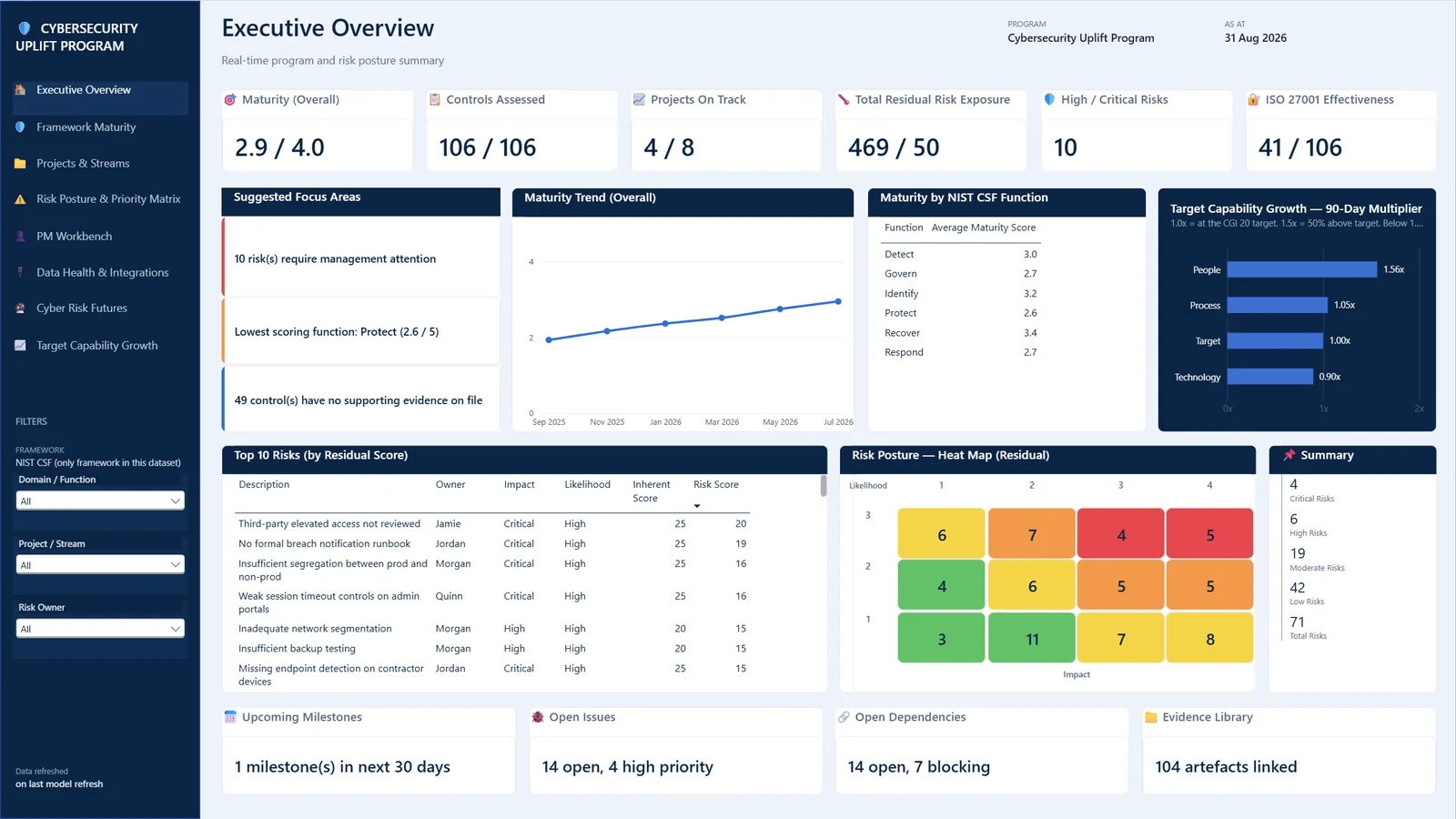Click the Maturity (Overall) target icon
Viewport: 1456px width, 819px height.
[230, 100]
